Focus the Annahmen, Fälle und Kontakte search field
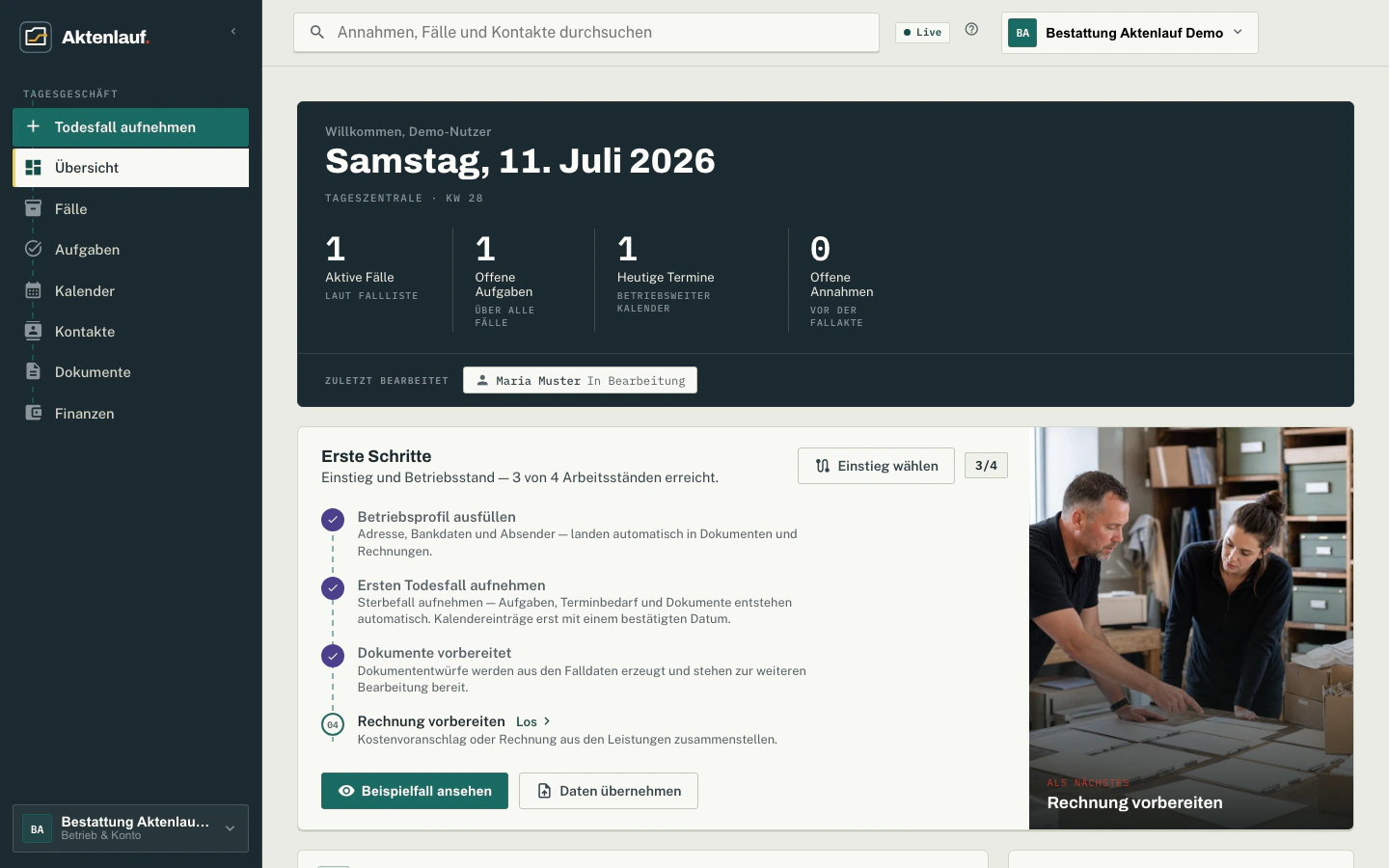This screenshot has width=1389, height=868. [586, 32]
